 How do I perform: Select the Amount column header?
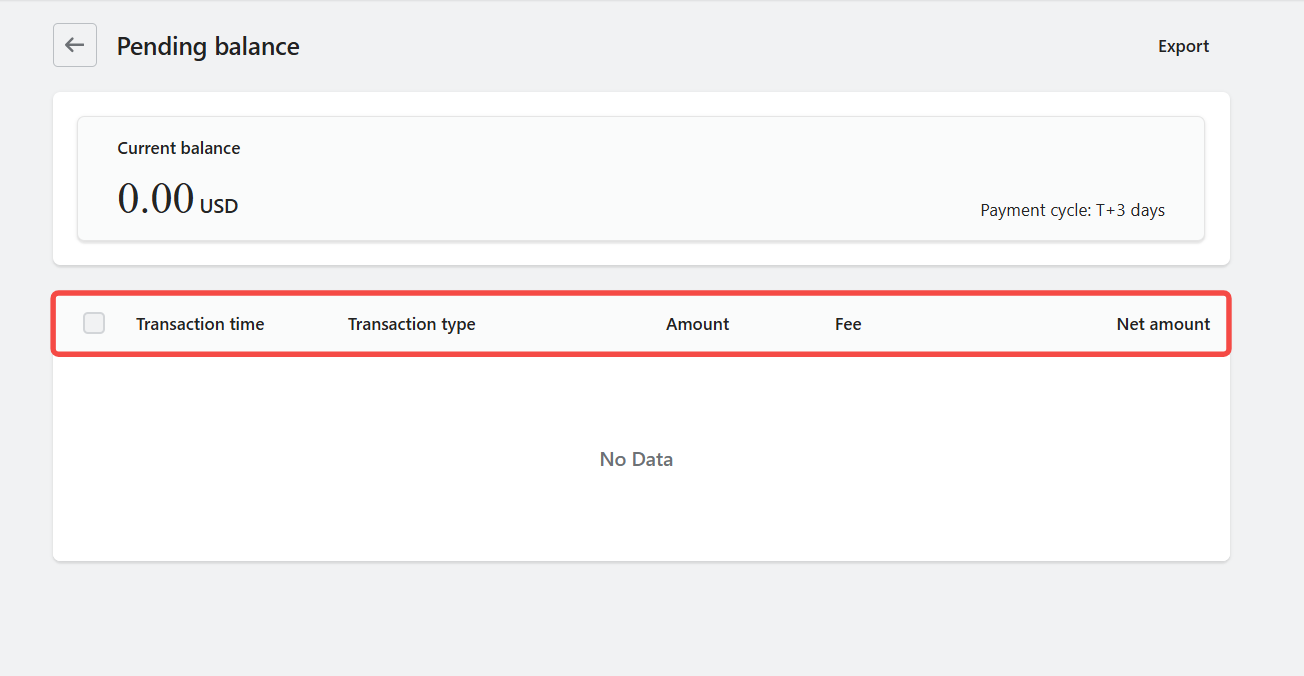coord(697,324)
